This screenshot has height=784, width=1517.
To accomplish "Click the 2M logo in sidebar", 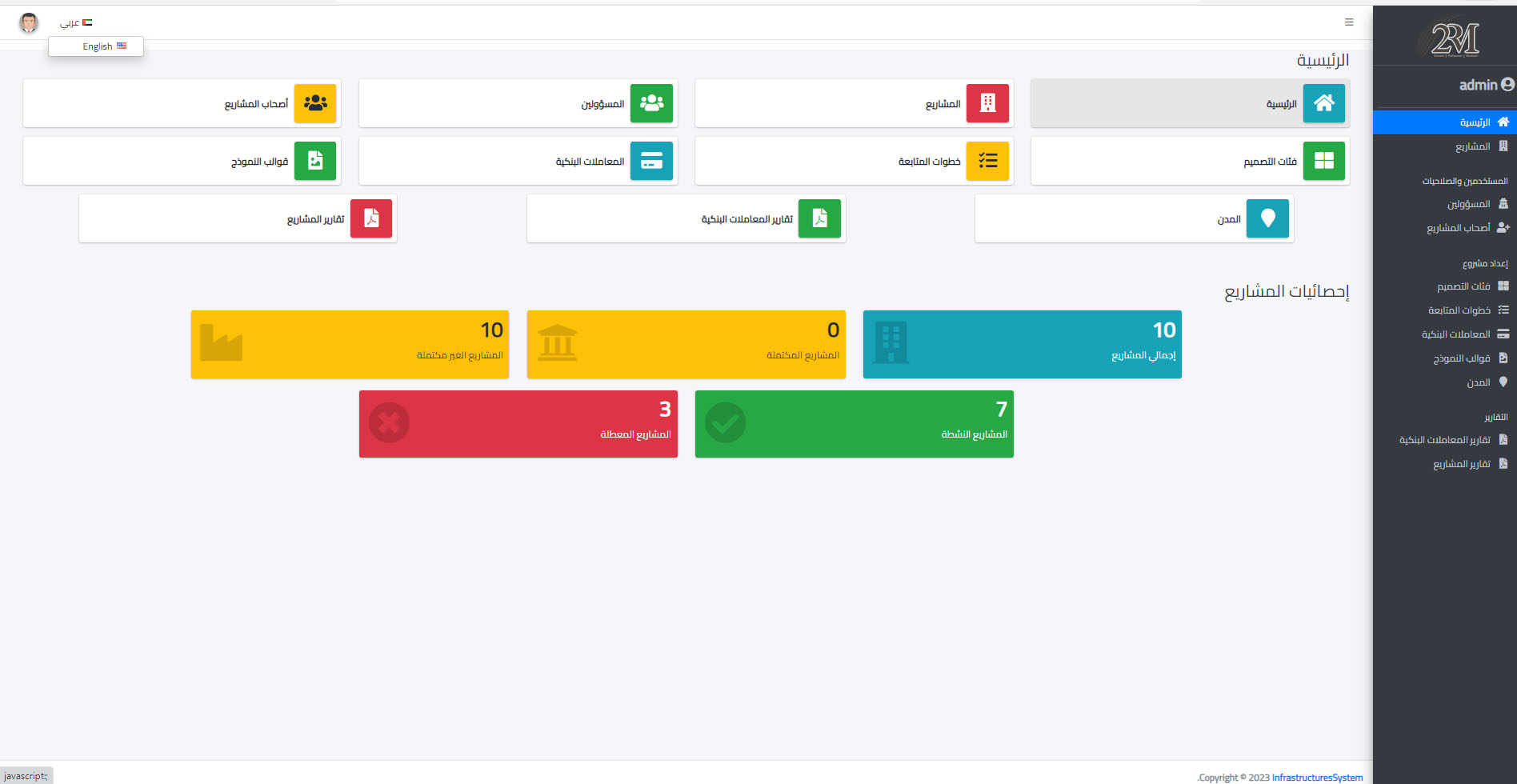I will (1455, 38).
